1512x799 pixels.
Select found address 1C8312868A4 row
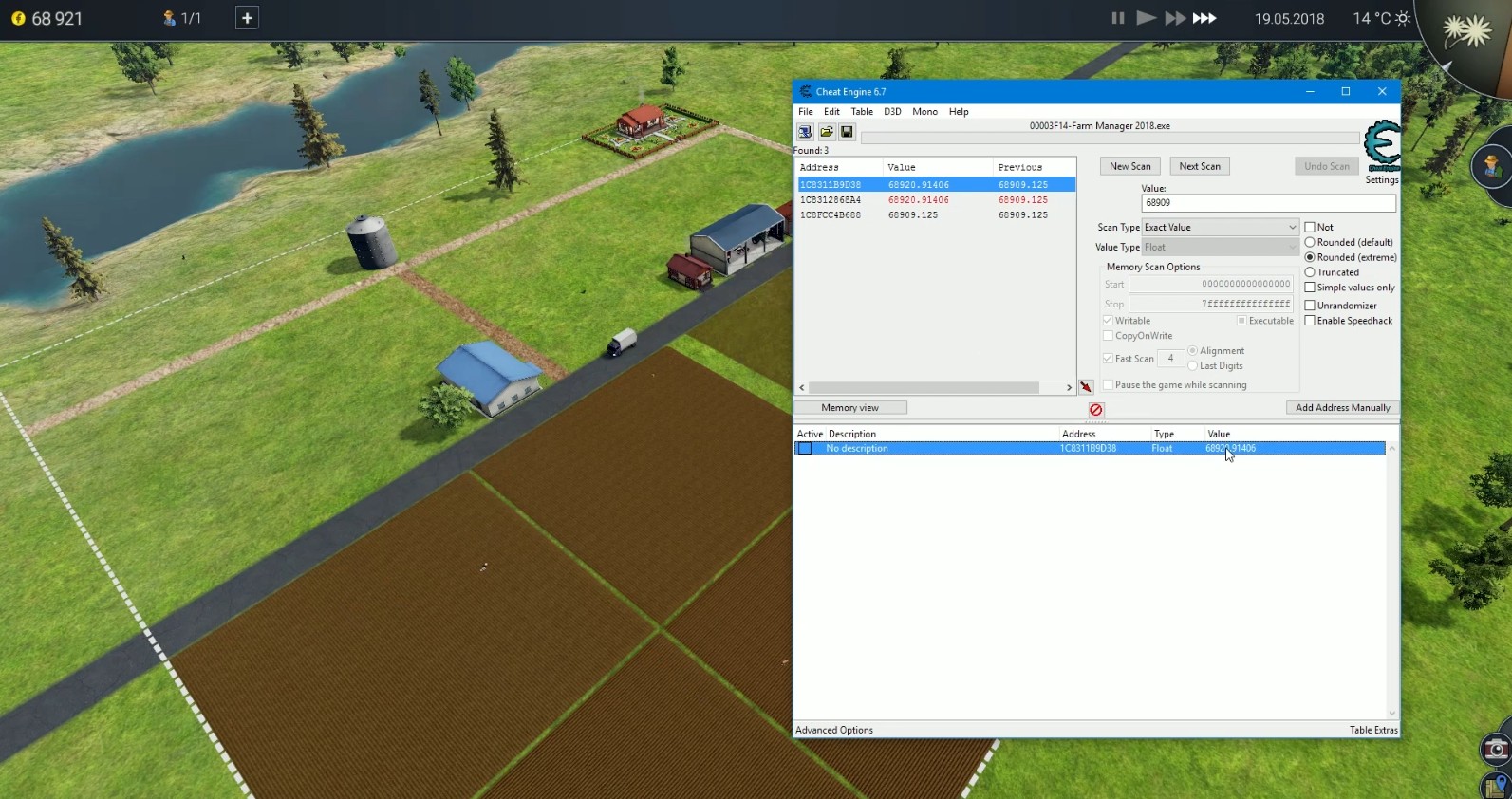point(935,200)
